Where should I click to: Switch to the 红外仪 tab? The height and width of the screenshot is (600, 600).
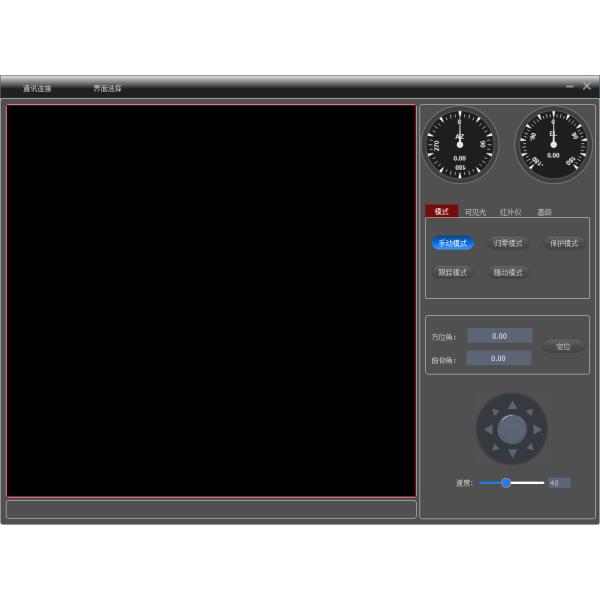click(x=510, y=212)
